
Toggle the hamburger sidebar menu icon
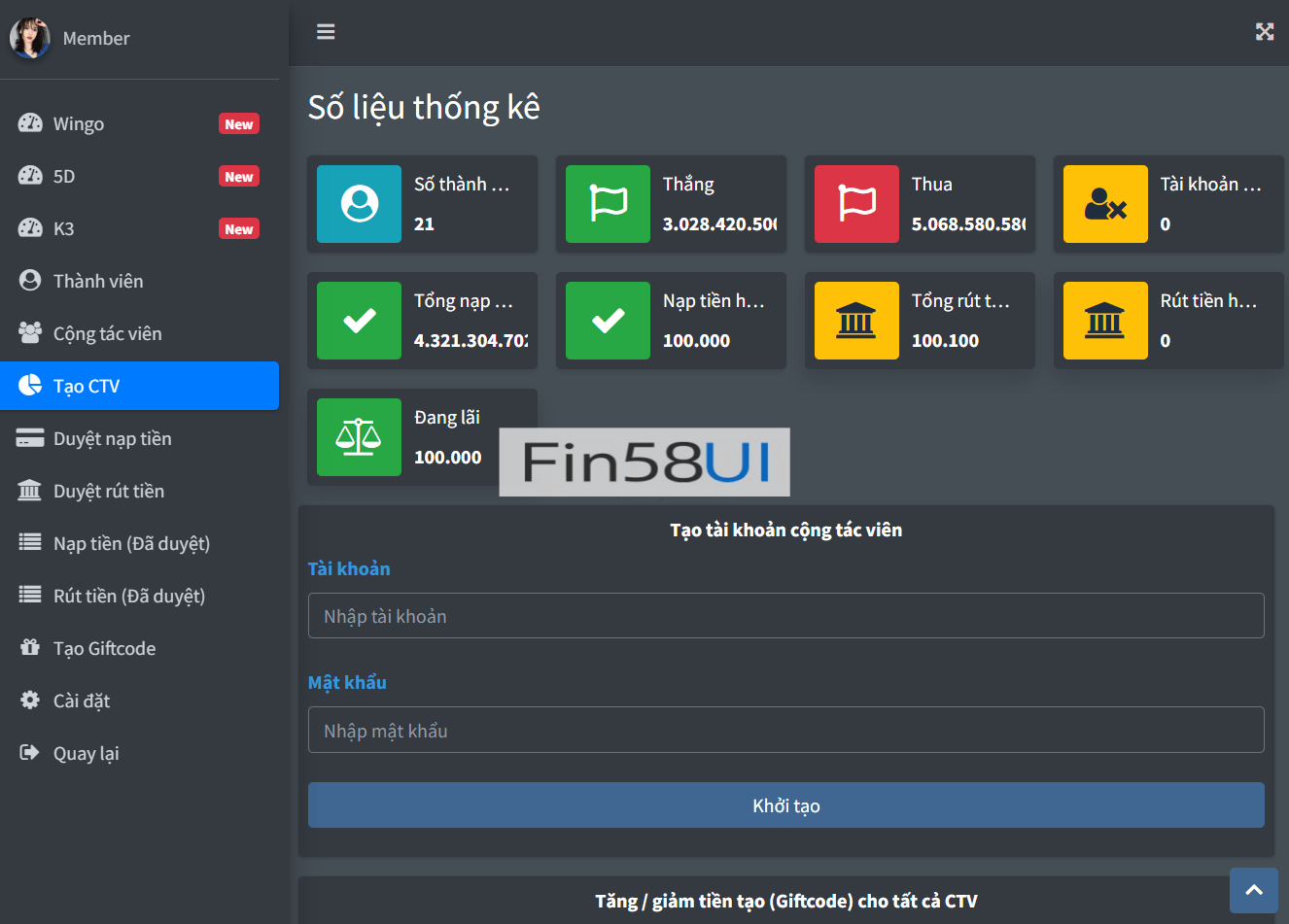tap(326, 32)
